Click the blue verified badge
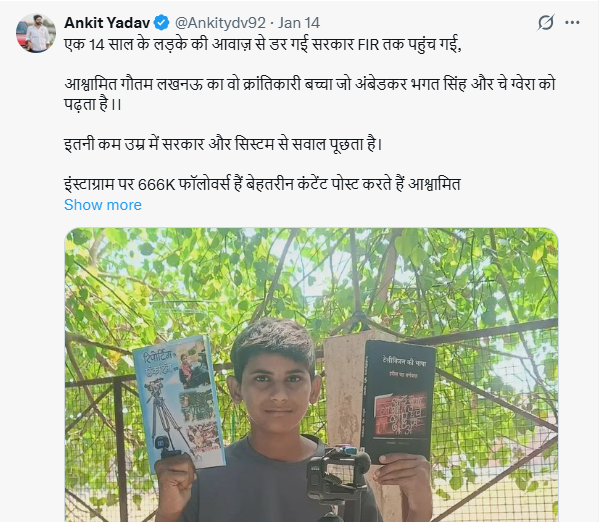Screen dimensions: 605x522 coord(161,23)
